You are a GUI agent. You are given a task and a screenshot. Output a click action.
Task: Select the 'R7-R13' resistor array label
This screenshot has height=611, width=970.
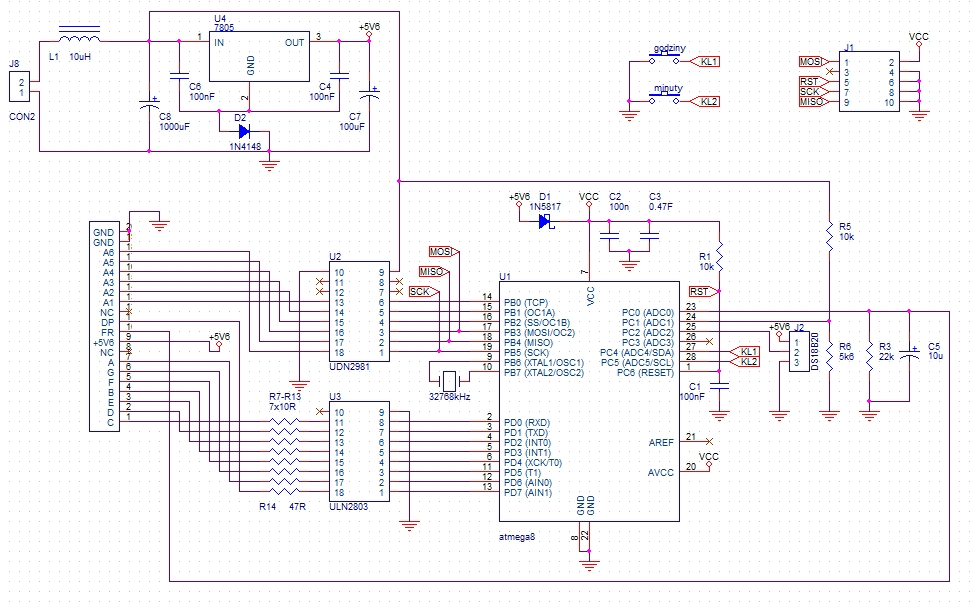point(285,396)
